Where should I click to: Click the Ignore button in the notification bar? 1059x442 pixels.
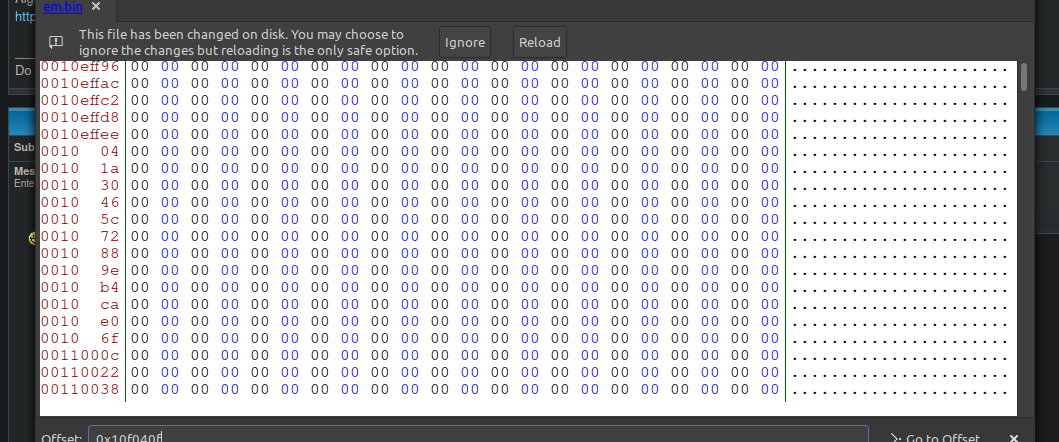[465, 43]
